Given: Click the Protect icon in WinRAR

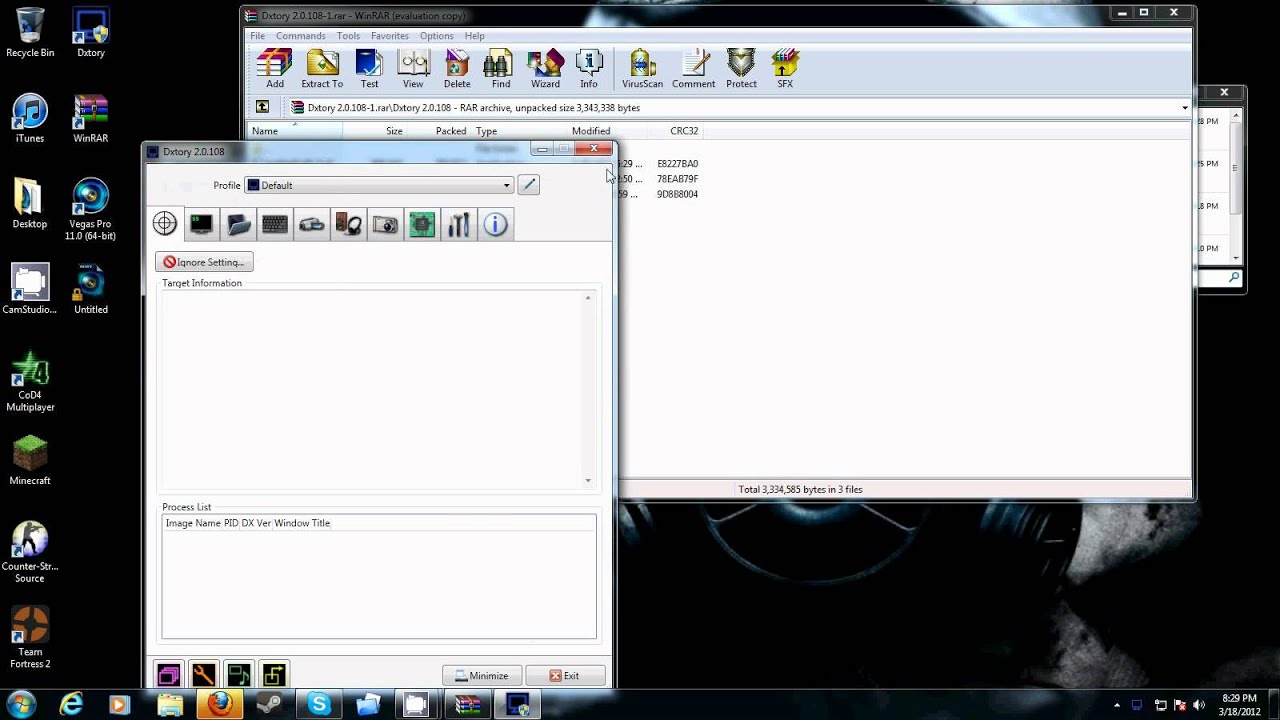Looking at the screenshot, I should pyautogui.click(x=741, y=69).
